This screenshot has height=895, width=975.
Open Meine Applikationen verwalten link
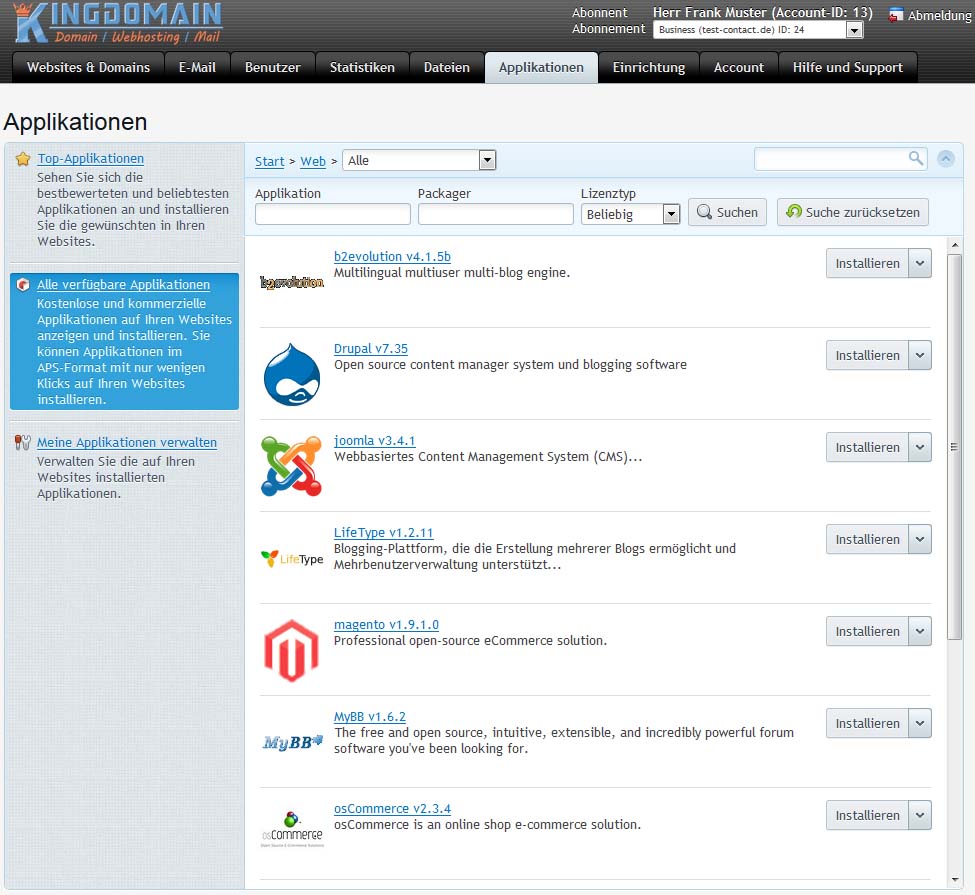127,442
